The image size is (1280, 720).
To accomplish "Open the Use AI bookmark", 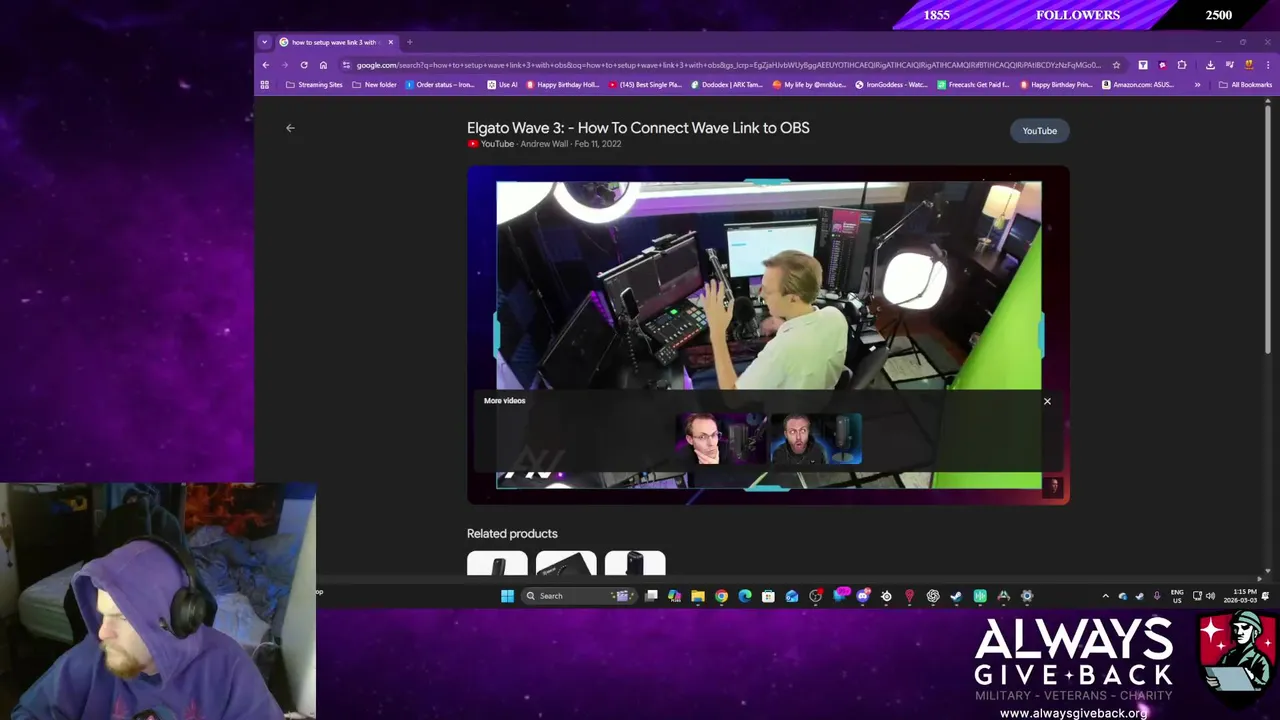I will coord(503,85).
